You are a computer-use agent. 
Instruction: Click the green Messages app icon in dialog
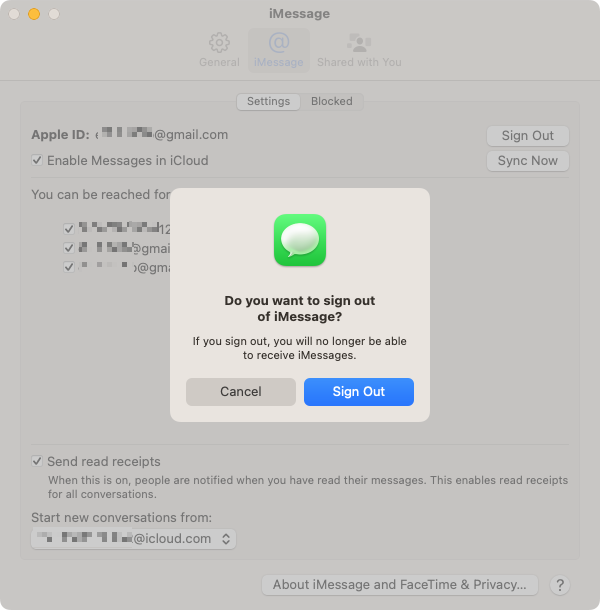300,240
